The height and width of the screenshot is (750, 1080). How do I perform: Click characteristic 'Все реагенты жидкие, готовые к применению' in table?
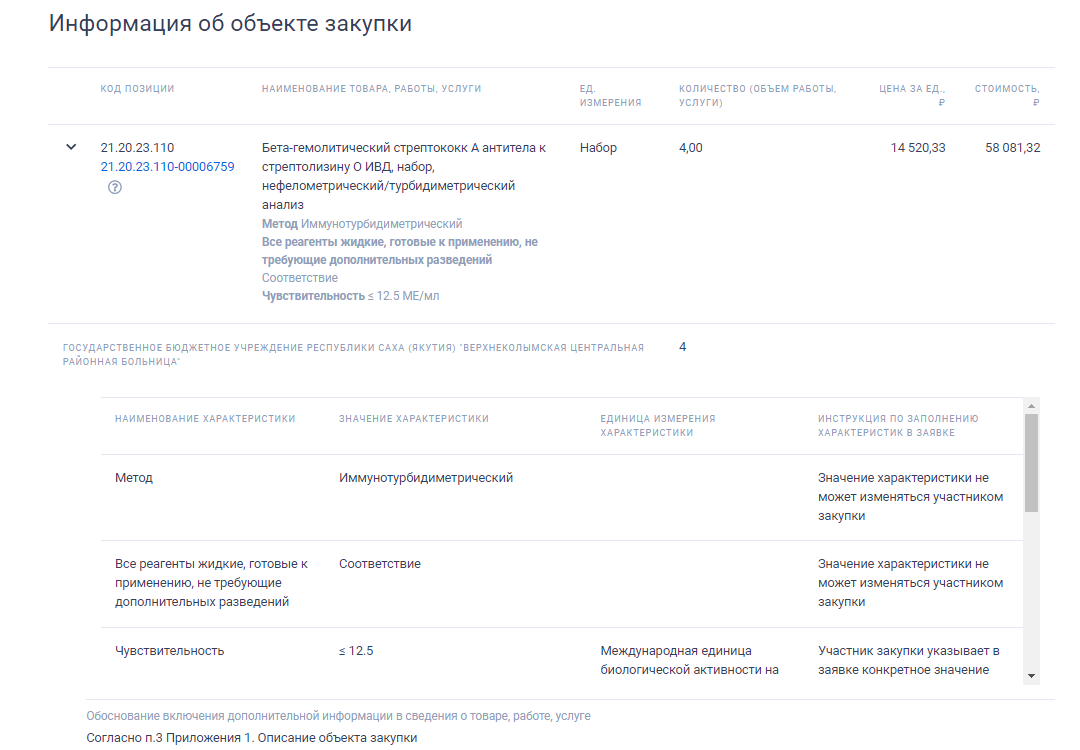point(211,583)
